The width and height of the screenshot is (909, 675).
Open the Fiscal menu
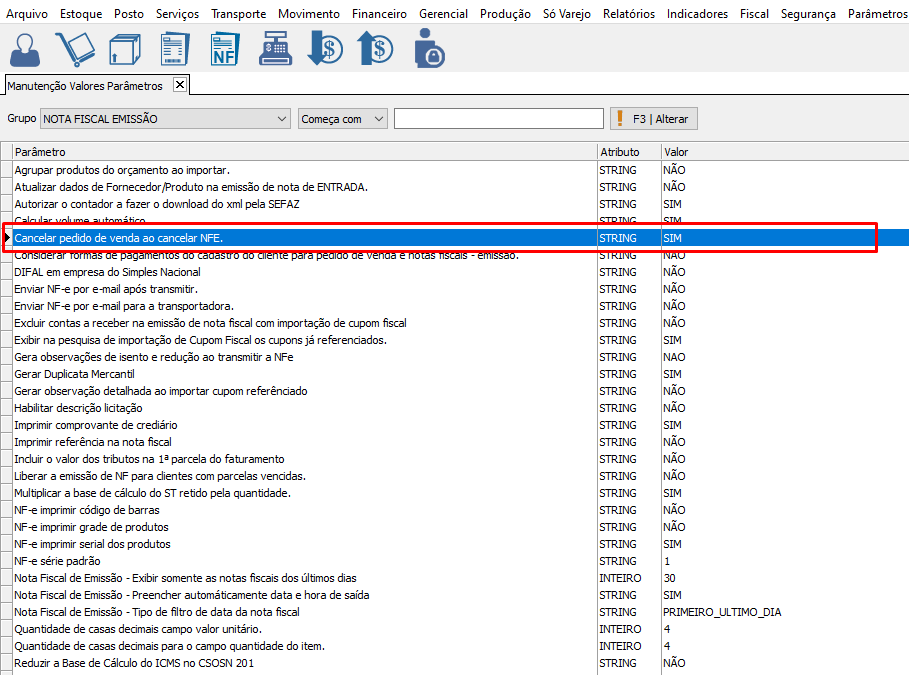[x=754, y=14]
